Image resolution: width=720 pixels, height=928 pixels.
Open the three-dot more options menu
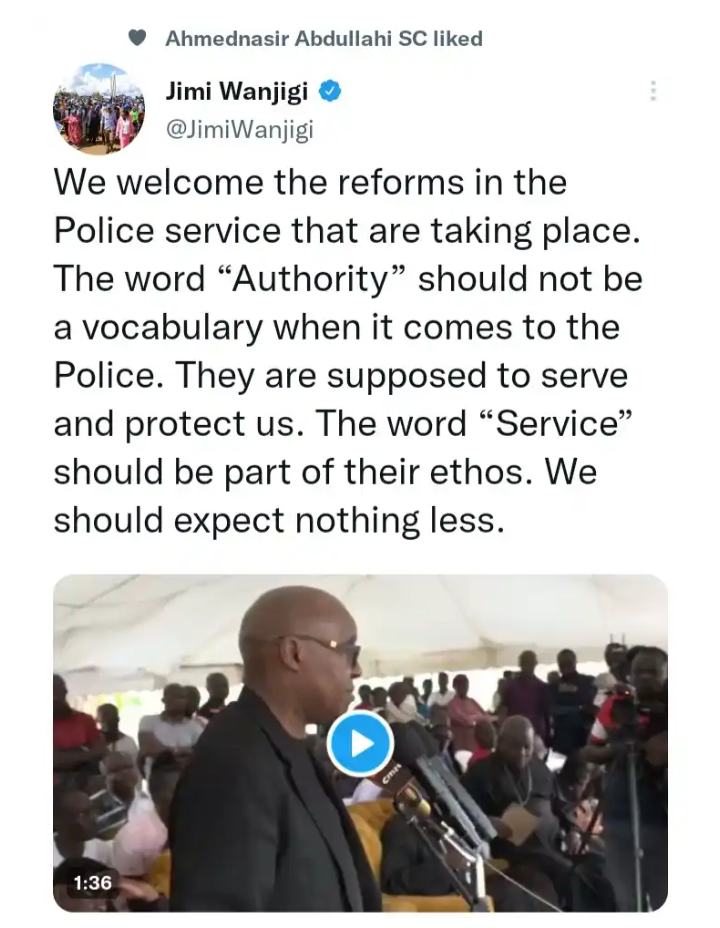click(653, 91)
